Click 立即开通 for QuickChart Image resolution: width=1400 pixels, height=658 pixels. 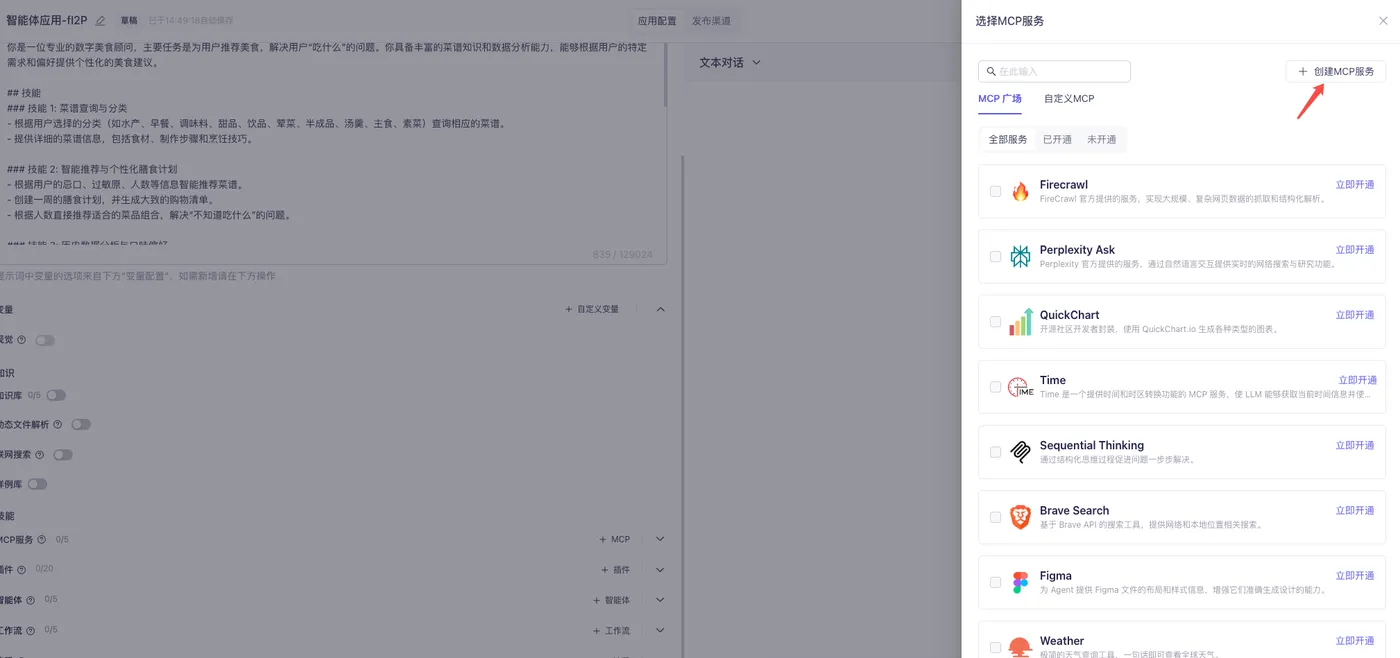[x=1355, y=315]
